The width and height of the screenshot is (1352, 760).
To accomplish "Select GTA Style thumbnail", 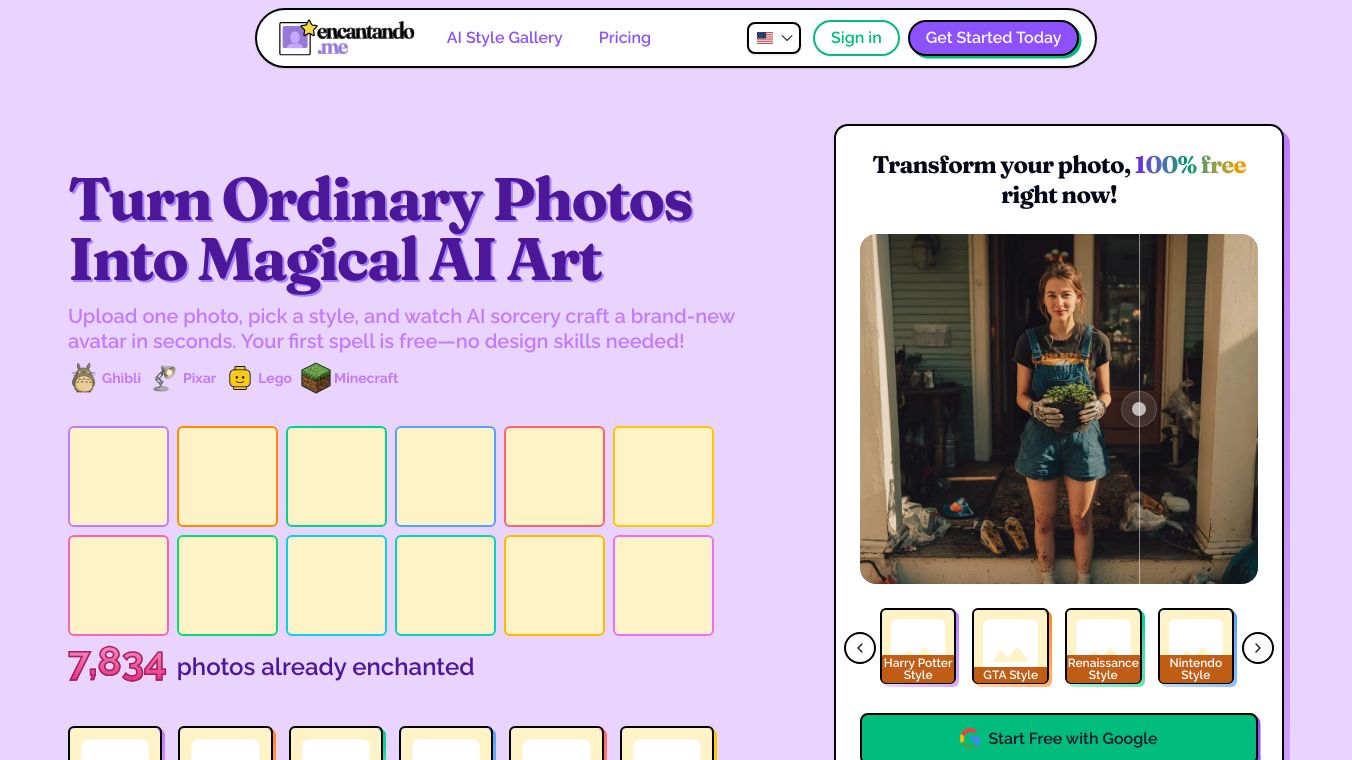I will (x=1010, y=646).
